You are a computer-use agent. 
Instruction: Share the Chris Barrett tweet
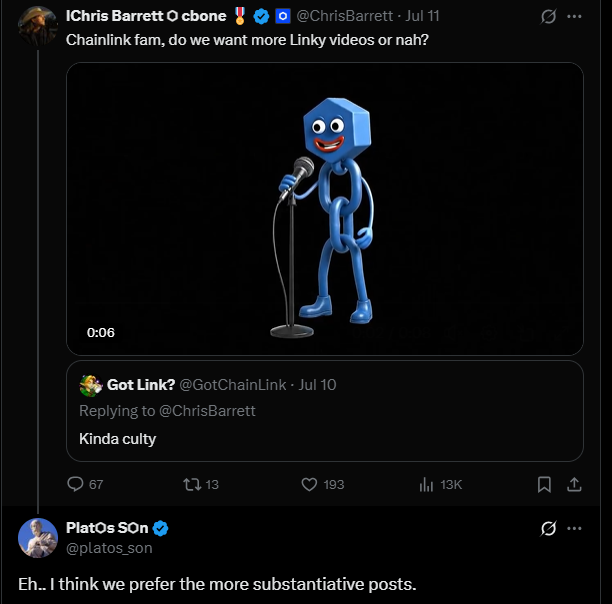point(574,484)
